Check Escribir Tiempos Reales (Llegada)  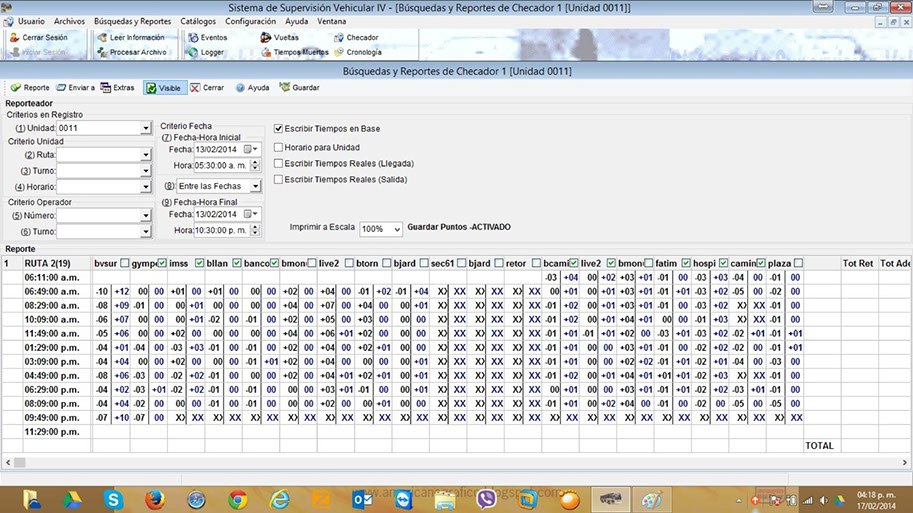click(279, 163)
